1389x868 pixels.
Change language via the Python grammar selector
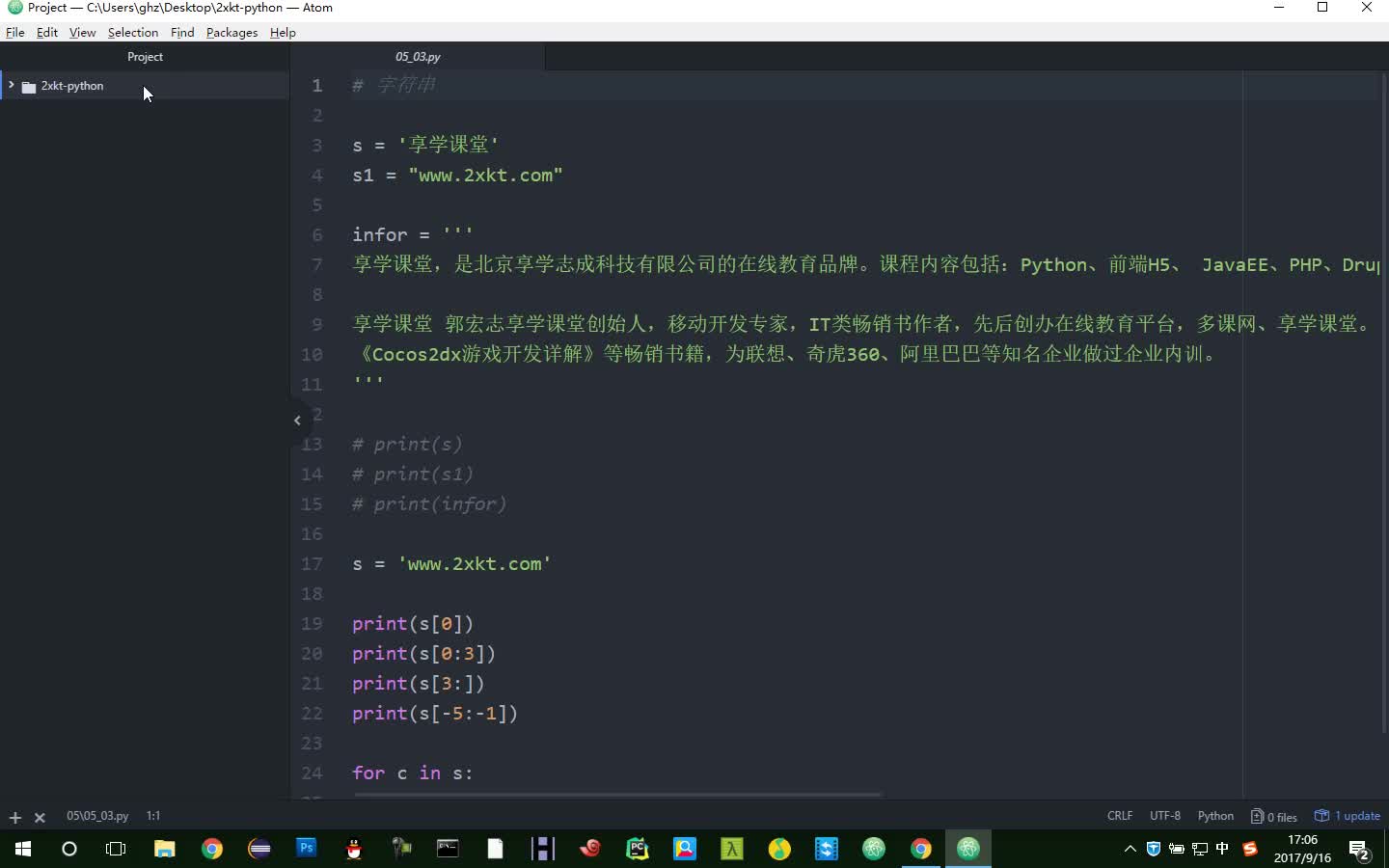1215,816
